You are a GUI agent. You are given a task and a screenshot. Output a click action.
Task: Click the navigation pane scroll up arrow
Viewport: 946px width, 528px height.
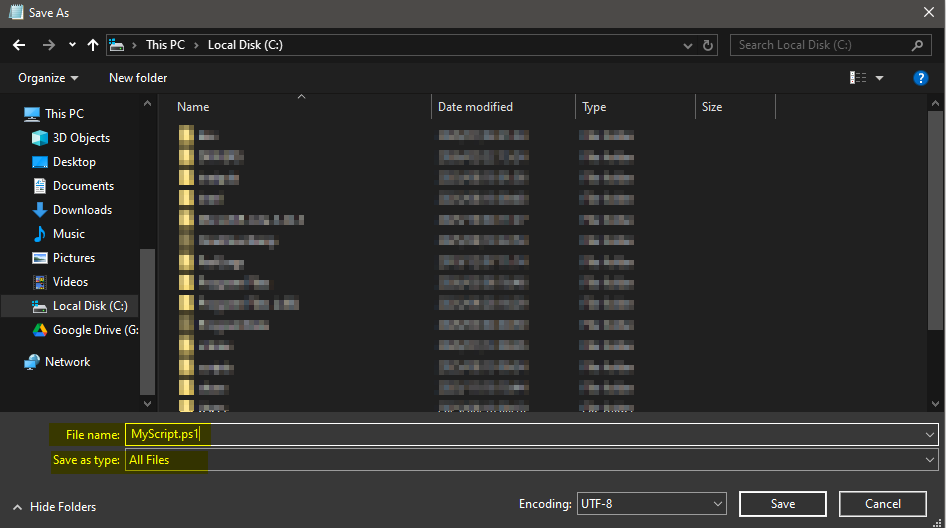pyautogui.click(x=147, y=104)
